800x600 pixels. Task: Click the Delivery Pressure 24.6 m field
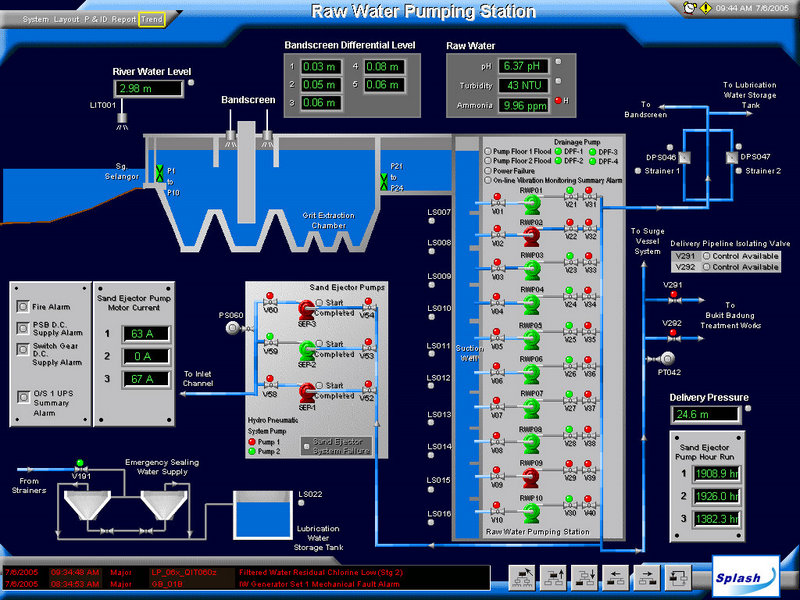pyautogui.click(x=705, y=414)
